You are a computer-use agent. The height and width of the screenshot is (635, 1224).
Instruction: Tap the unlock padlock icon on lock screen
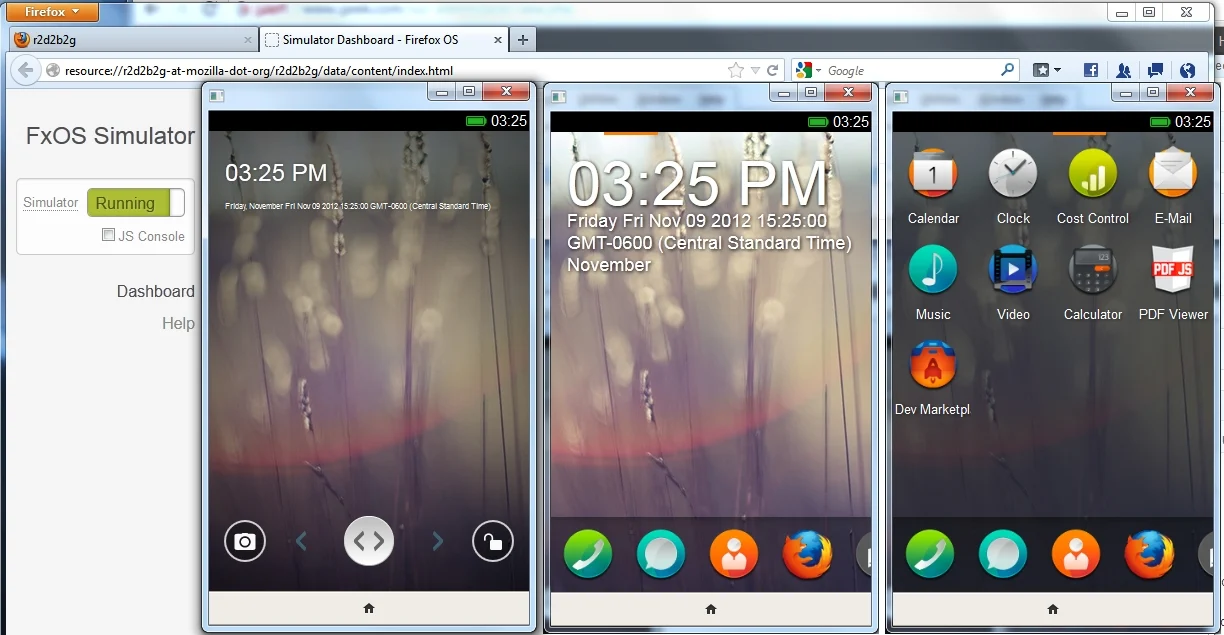[x=493, y=542]
